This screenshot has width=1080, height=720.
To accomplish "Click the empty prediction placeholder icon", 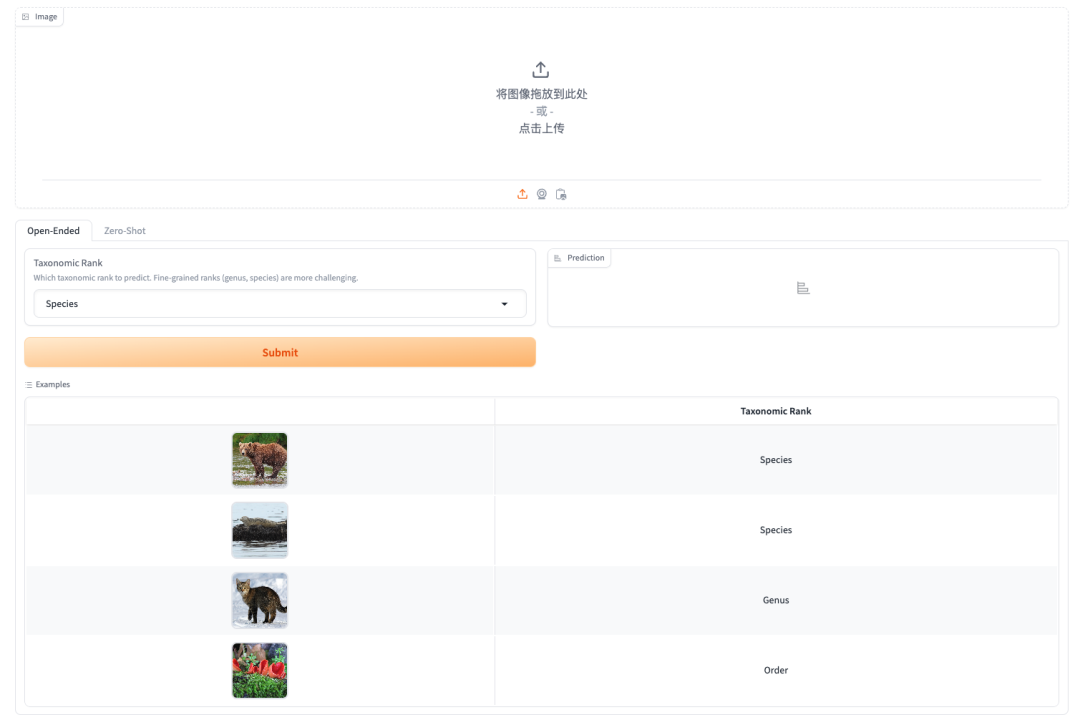I will (x=802, y=288).
